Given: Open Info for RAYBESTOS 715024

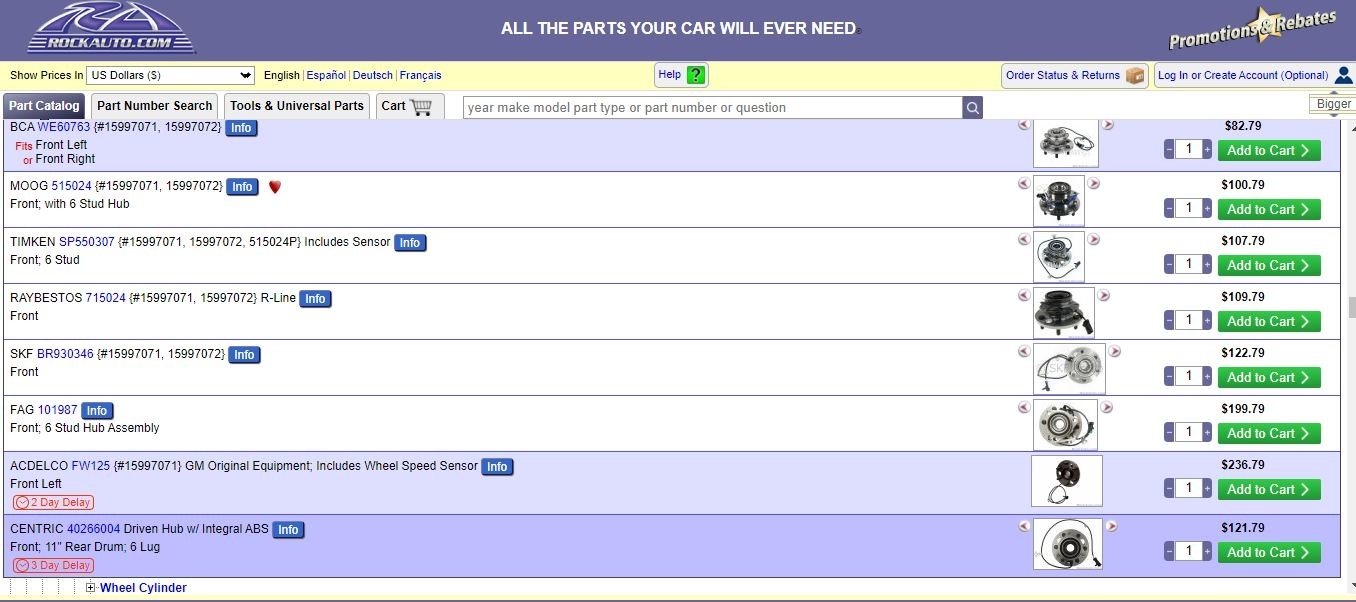Looking at the screenshot, I should (315, 299).
